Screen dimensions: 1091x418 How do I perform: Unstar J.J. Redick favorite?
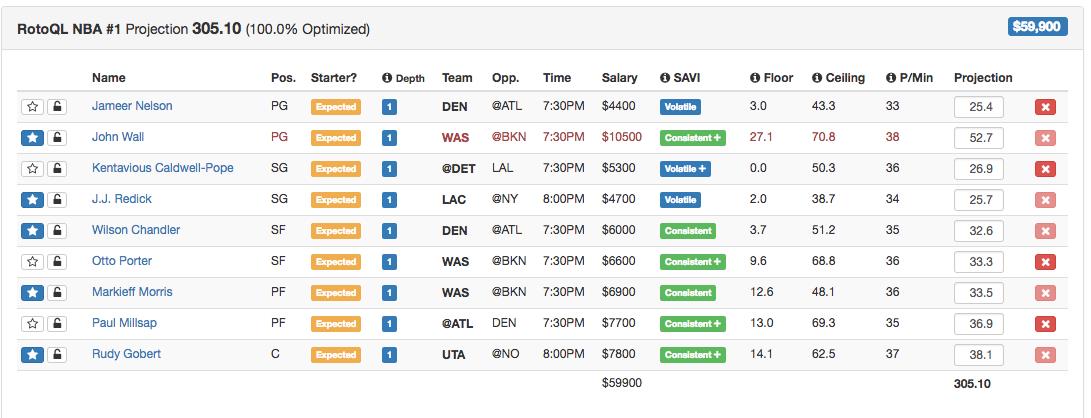(33, 200)
